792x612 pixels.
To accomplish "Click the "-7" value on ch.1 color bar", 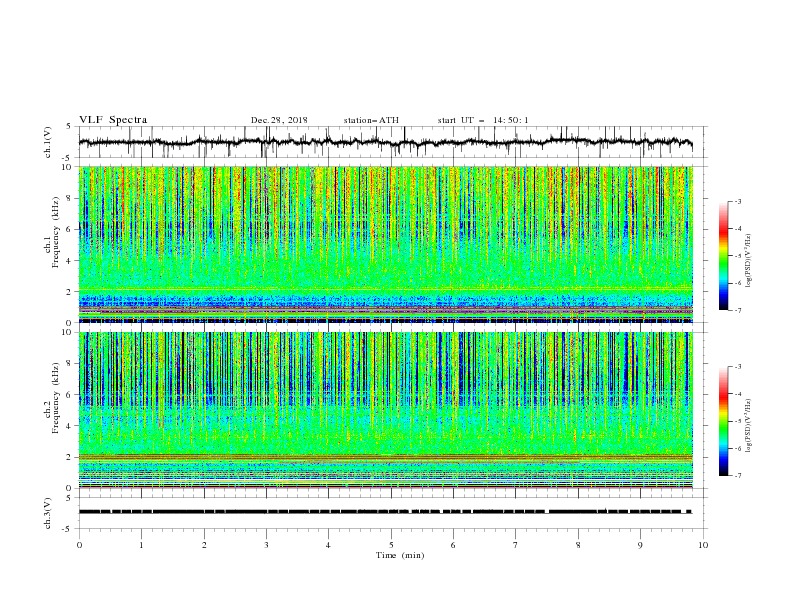I will click(x=738, y=311).
